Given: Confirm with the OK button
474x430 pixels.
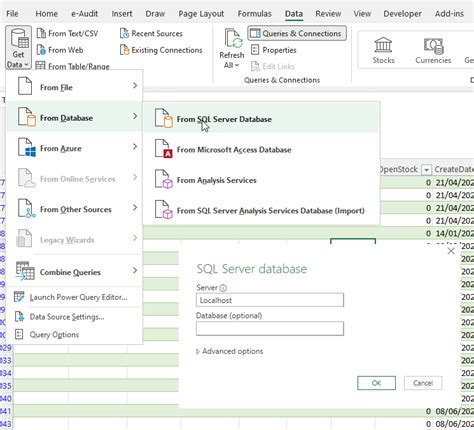Looking at the screenshot, I should (376, 383).
